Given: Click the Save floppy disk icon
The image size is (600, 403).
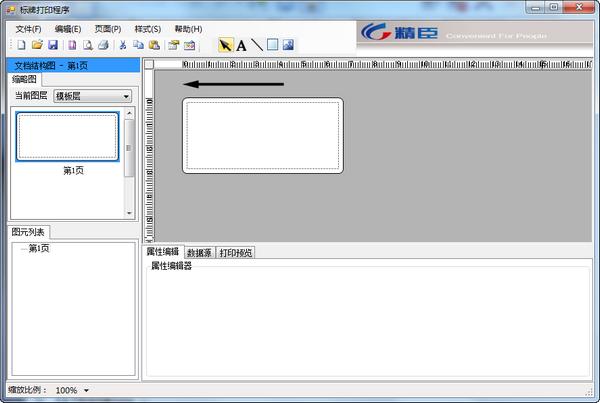Looking at the screenshot, I should pyautogui.click(x=52, y=45).
